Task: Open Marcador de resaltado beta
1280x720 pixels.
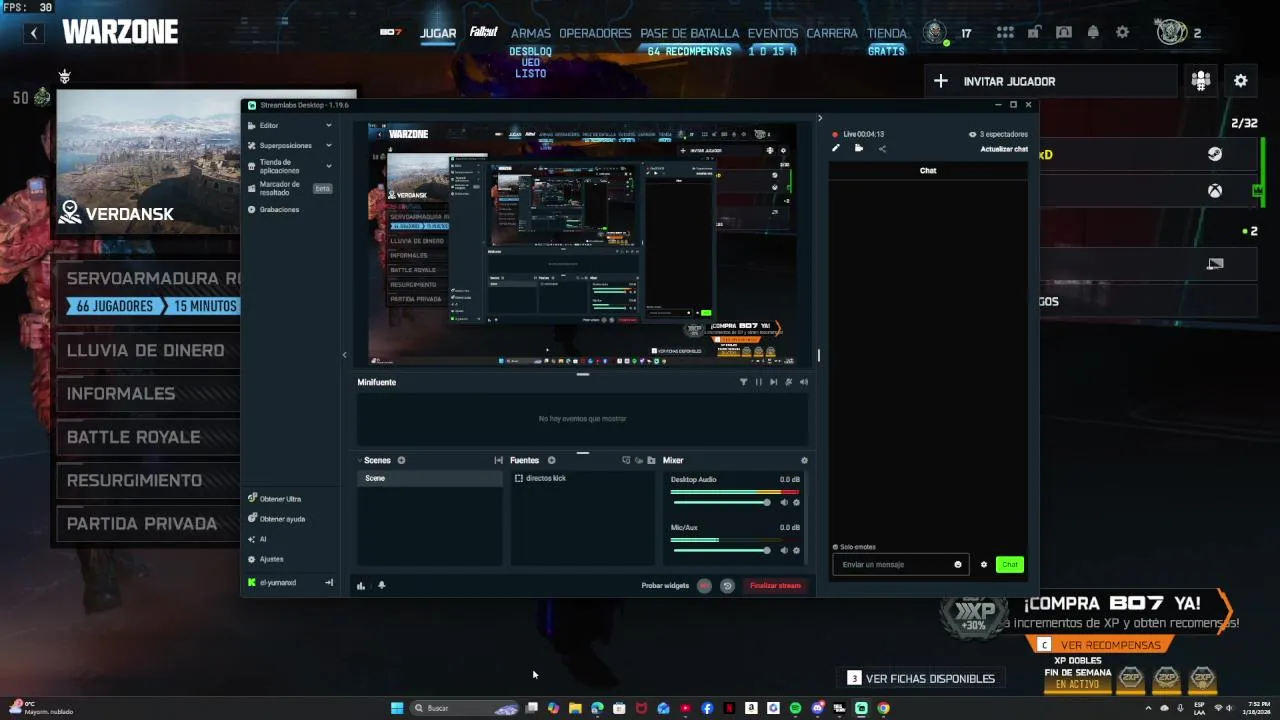Action: click(290, 188)
